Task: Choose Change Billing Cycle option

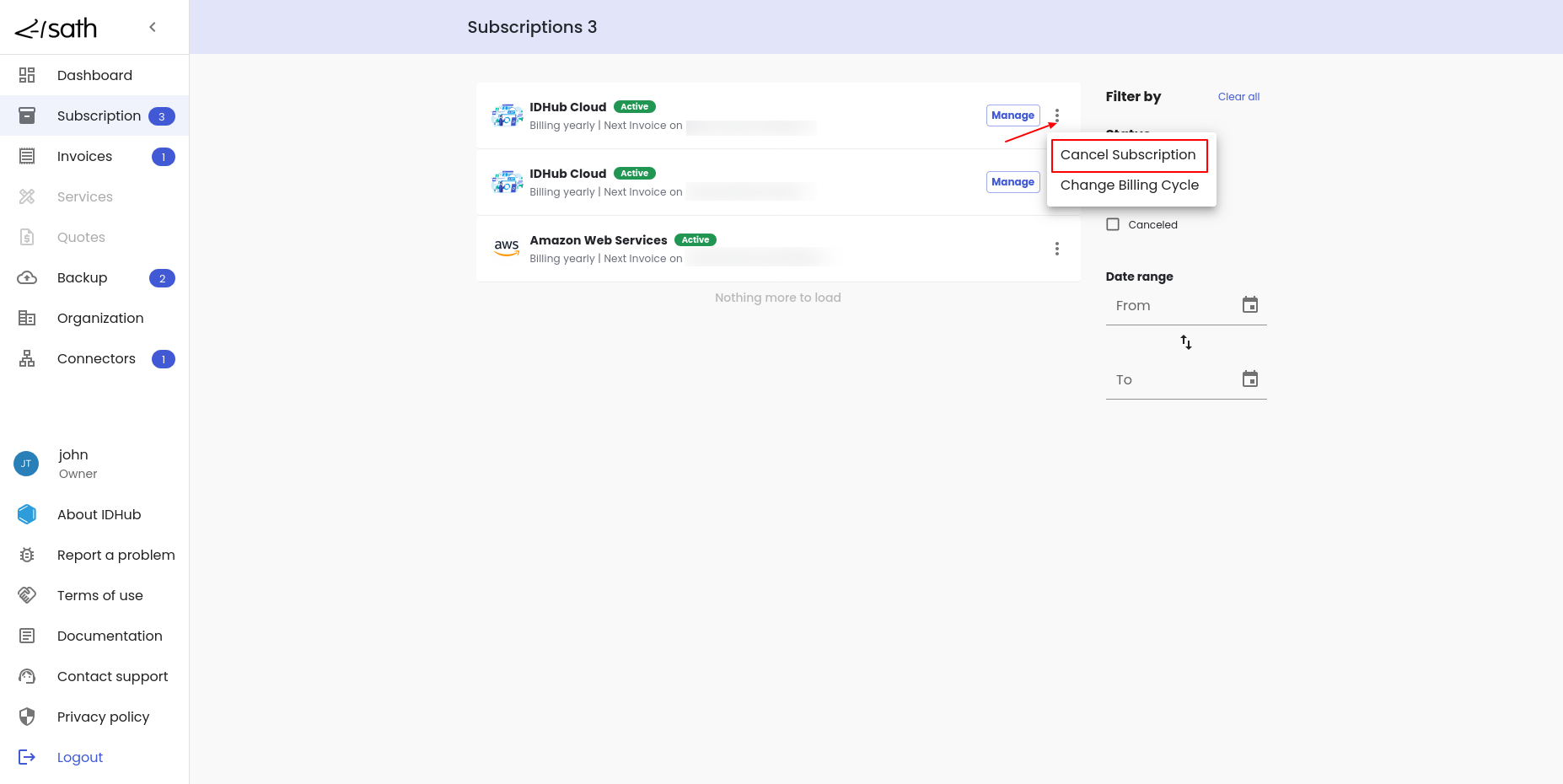Action: click(x=1129, y=185)
